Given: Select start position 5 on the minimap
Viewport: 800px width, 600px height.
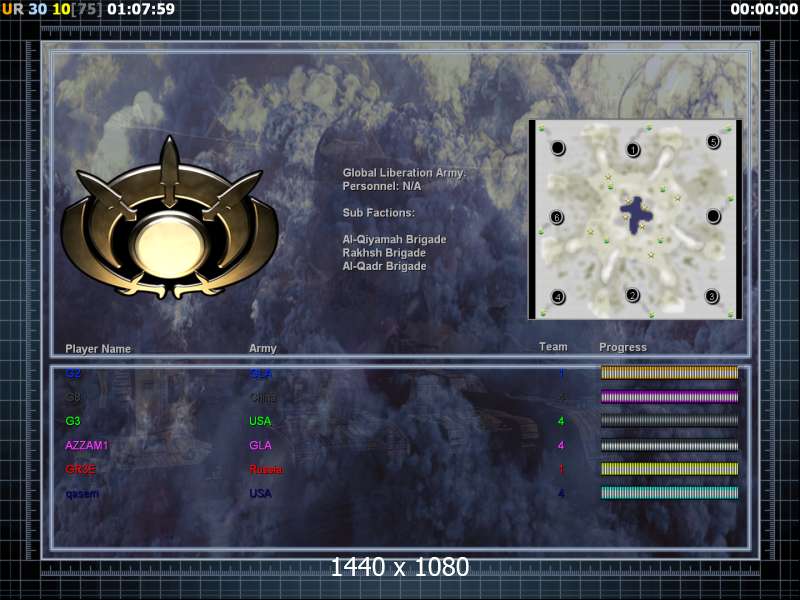Looking at the screenshot, I should (713, 141).
